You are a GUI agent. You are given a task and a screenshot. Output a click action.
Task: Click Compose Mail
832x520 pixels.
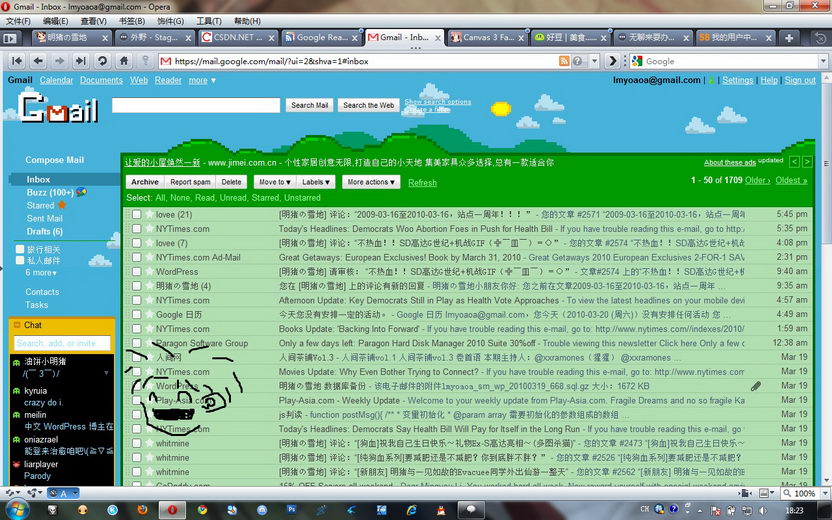tap(55, 160)
